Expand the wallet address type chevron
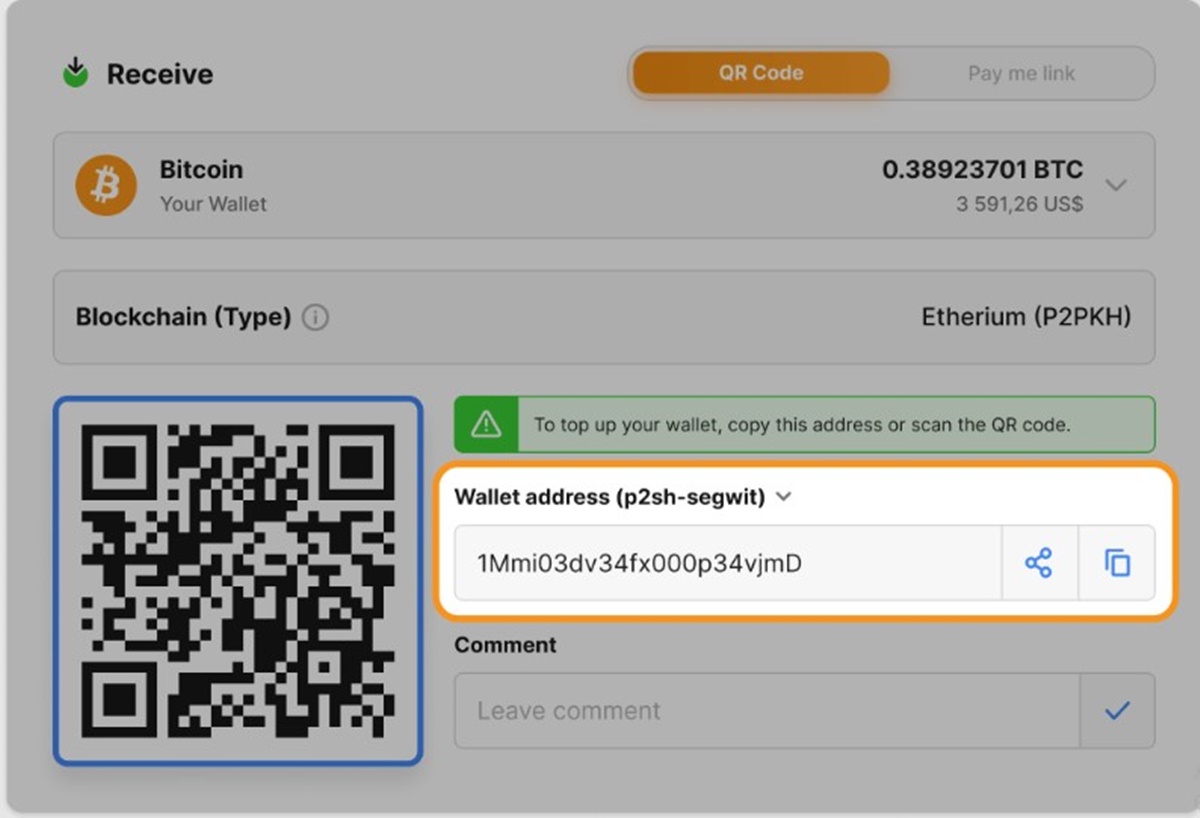This screenshot has height=818, width=1200. [784, 496]
